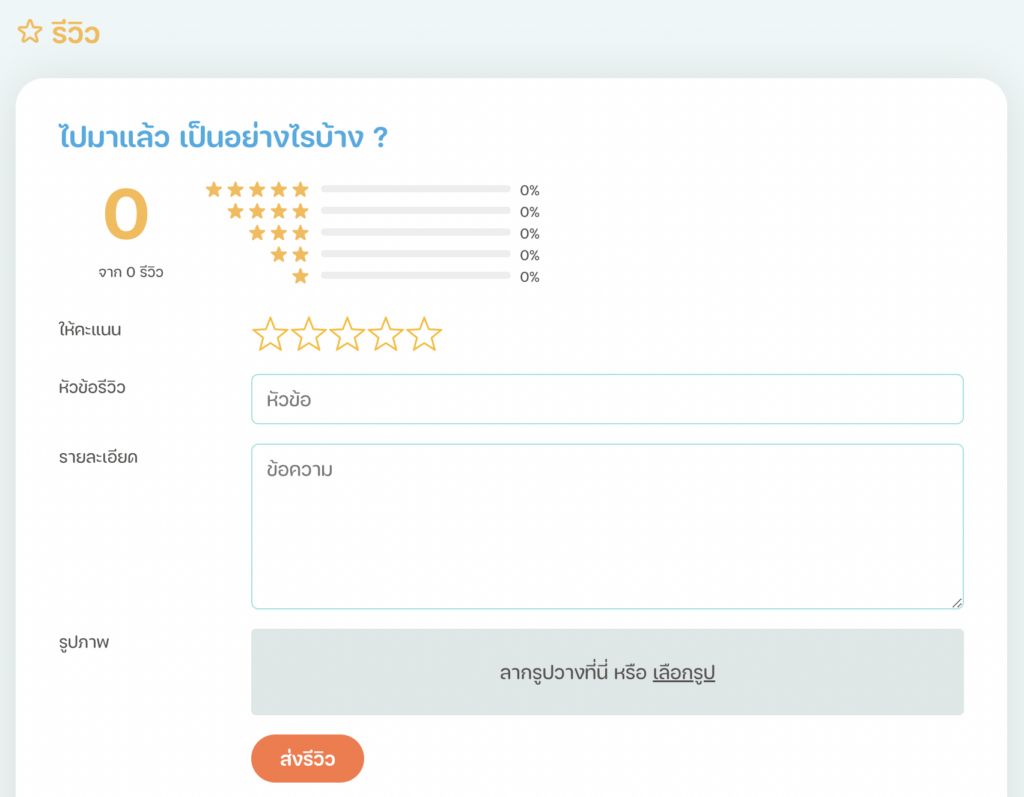
Task: Click the รายละเอียด label
Action: [x=98, y=457]
